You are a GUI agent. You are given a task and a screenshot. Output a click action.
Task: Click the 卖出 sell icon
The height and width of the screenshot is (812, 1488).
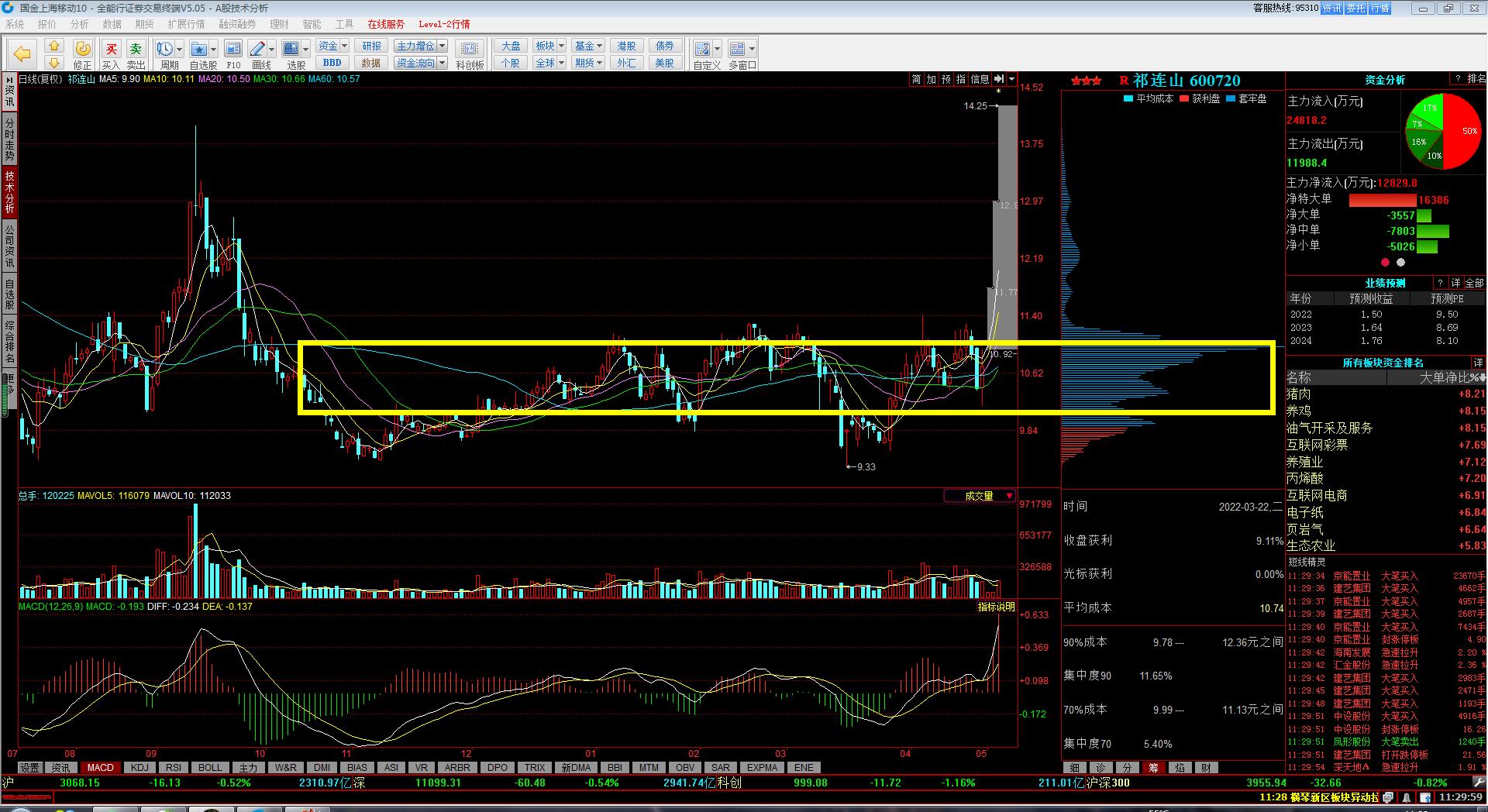[x=136, y=54]
